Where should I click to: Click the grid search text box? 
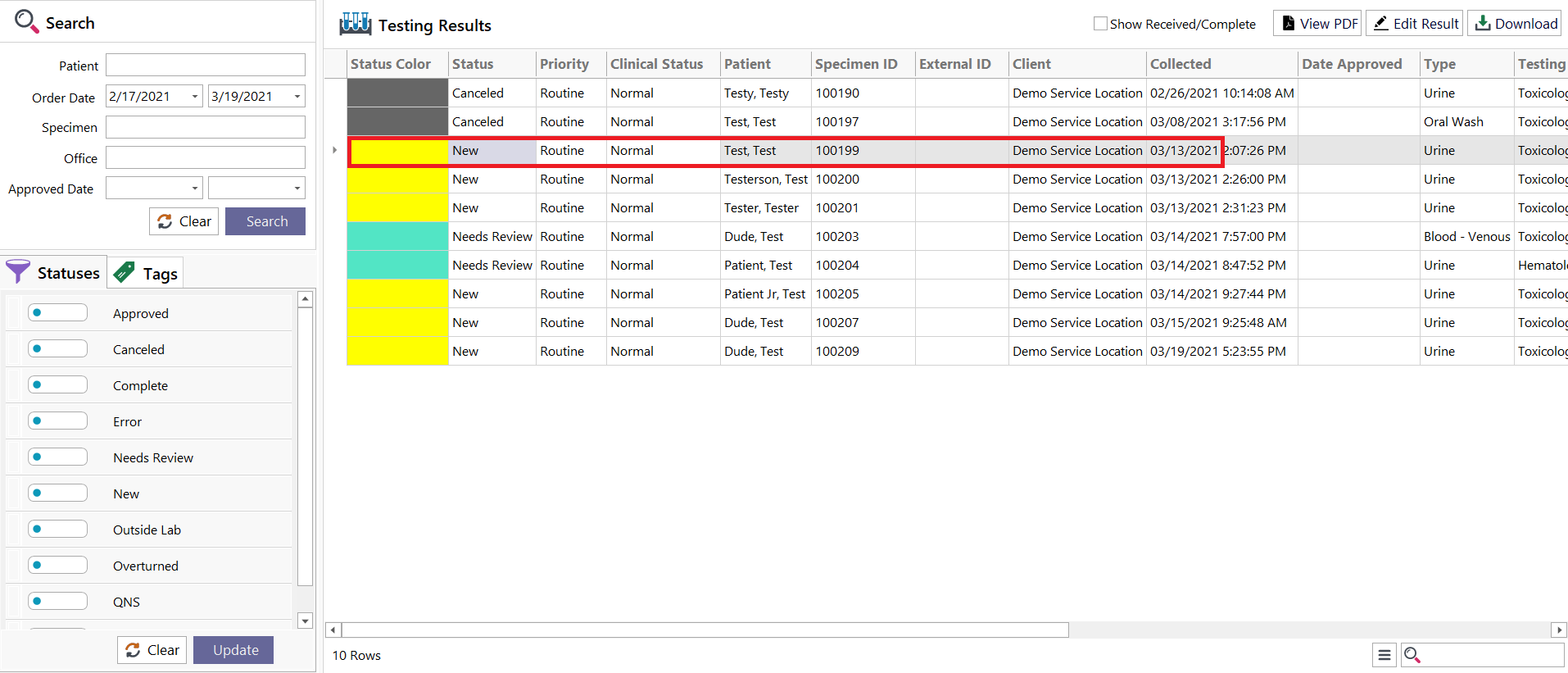[1493, 655]
